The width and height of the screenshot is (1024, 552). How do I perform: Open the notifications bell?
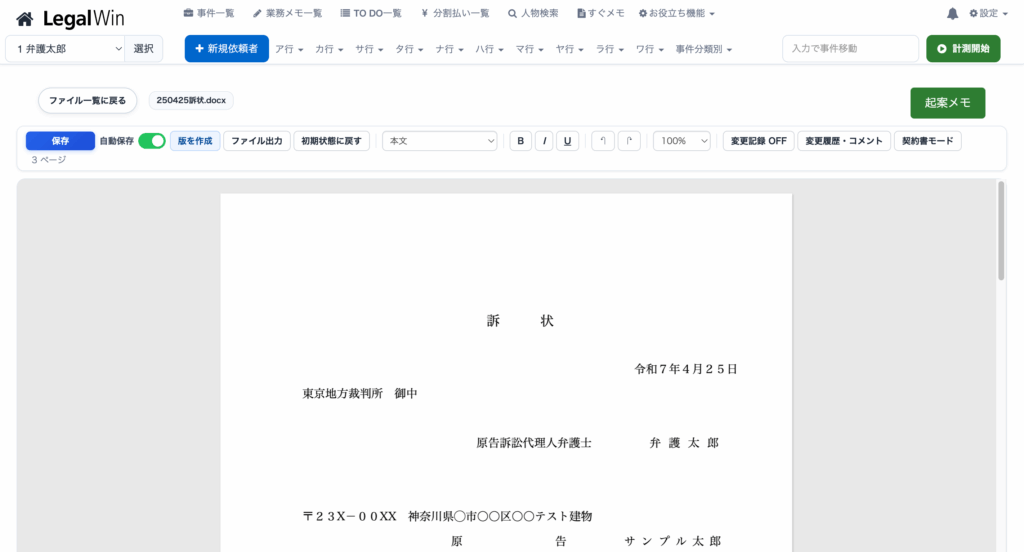point(952,13)
